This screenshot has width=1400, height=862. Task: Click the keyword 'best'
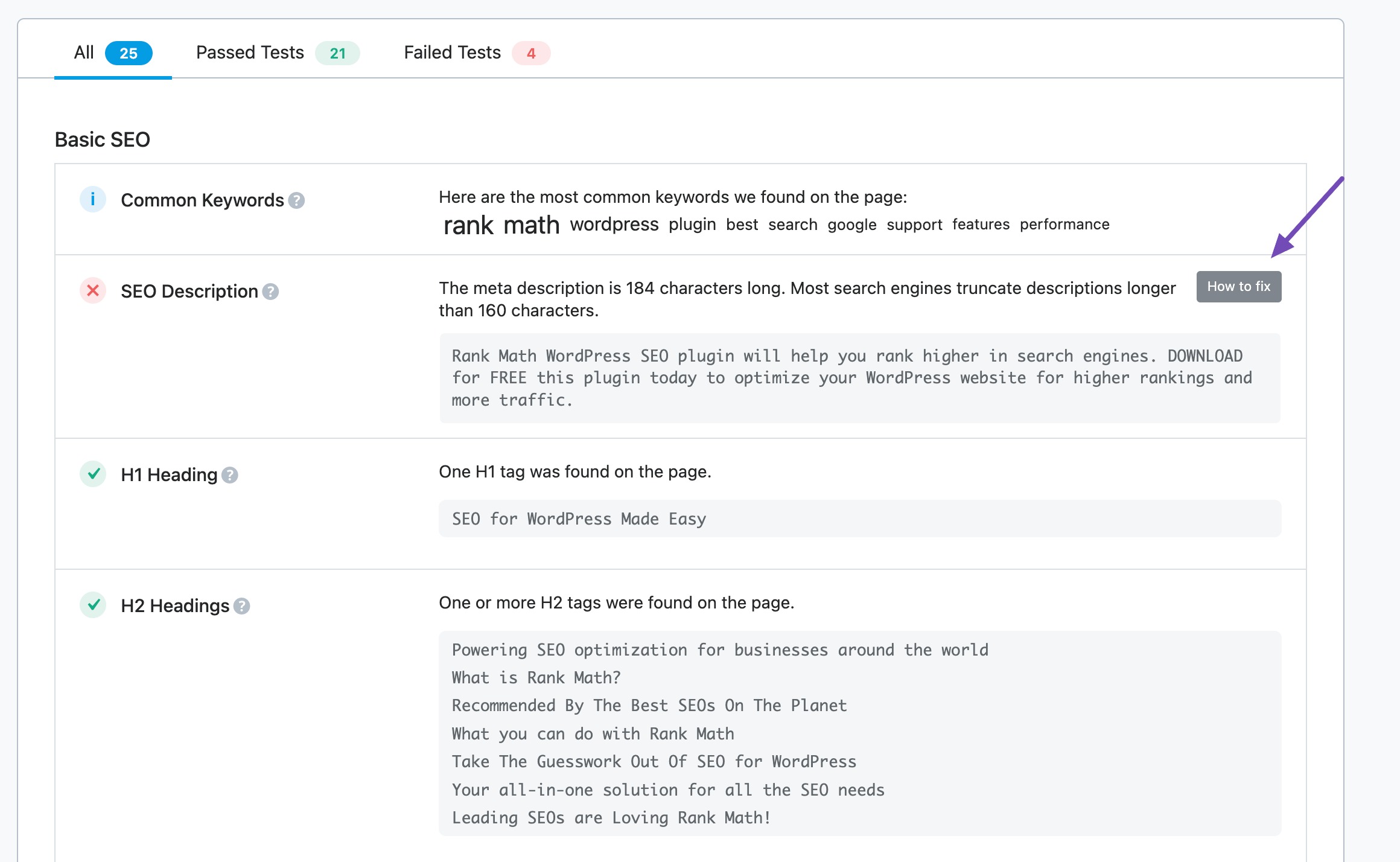pyautogui.click(x=742, y=225)
